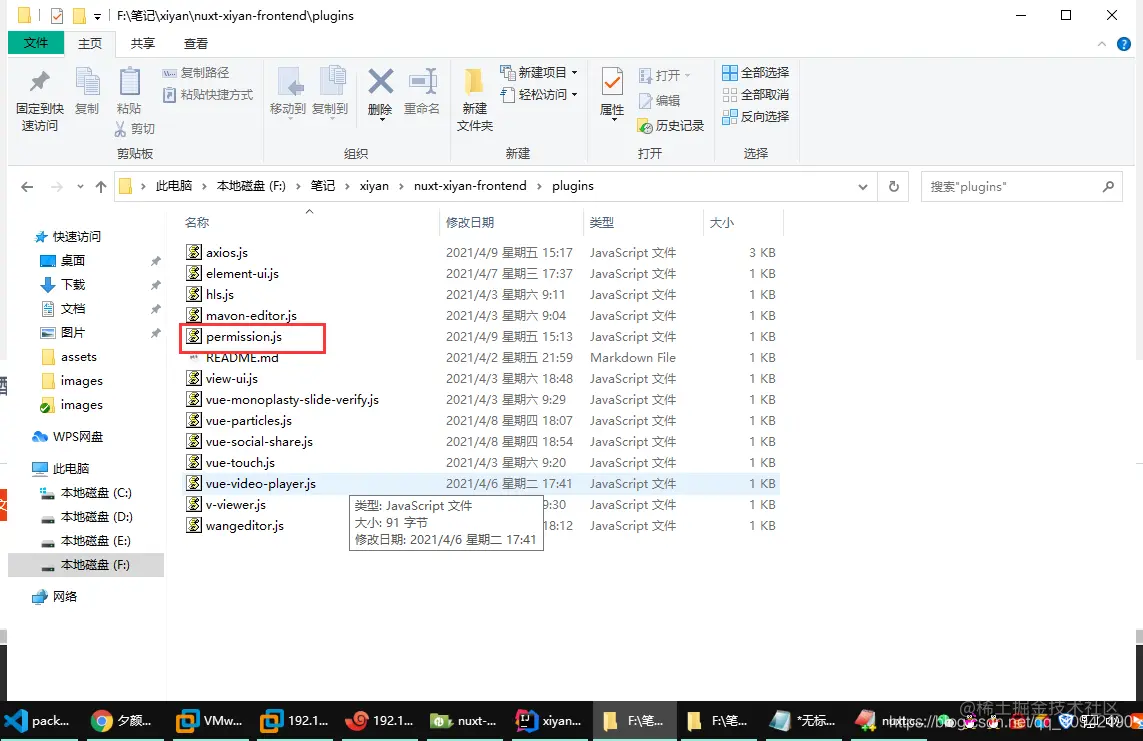
Task: Select the mavon-editor.js file
Action: coord(251,315)
